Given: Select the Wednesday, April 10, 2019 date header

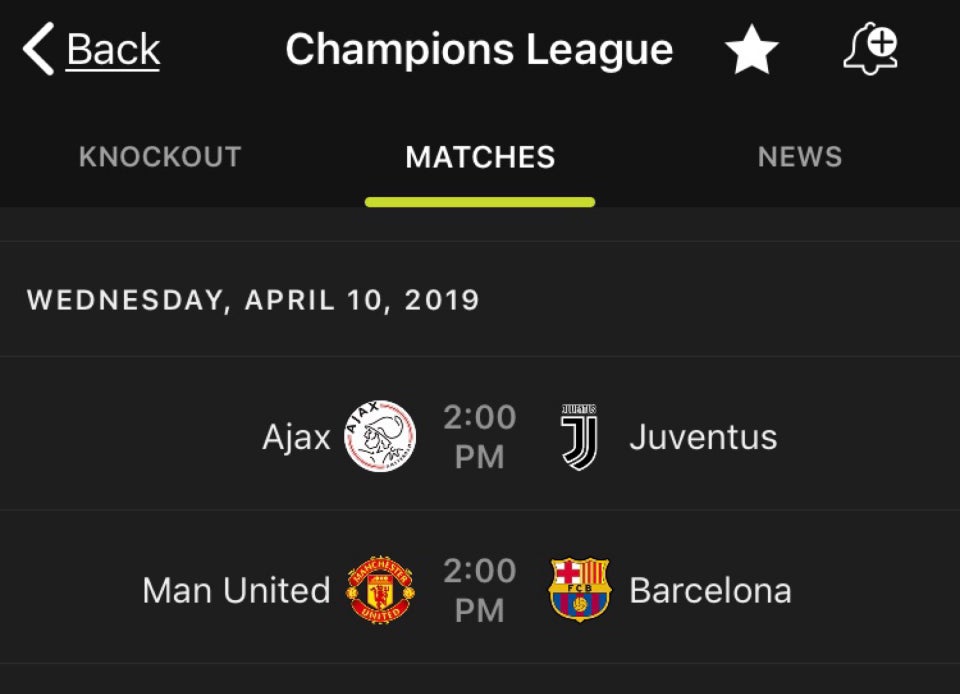Looking at the screenshot, I should (x=253, y=300).
